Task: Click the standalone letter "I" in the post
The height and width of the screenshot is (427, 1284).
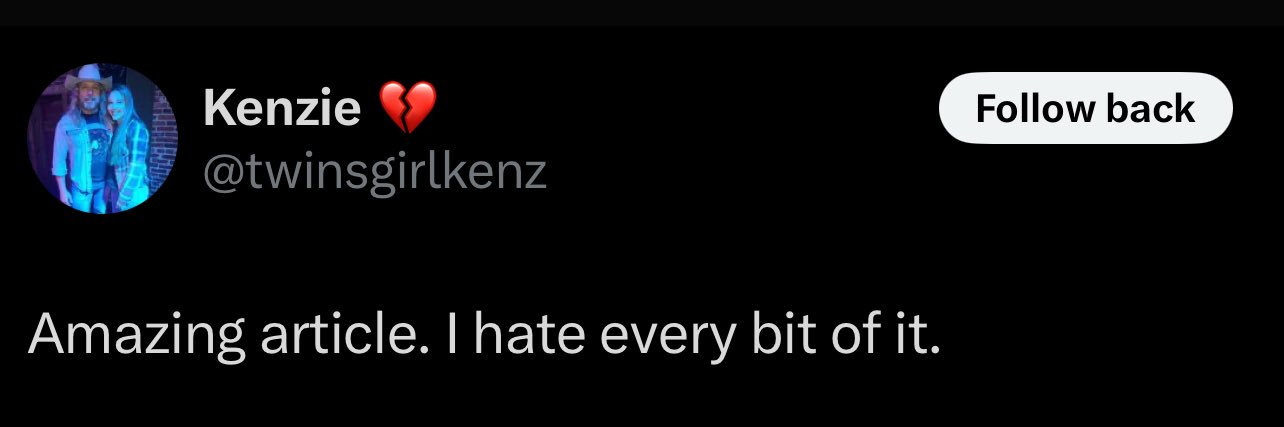Action: (x=452, y=335)
